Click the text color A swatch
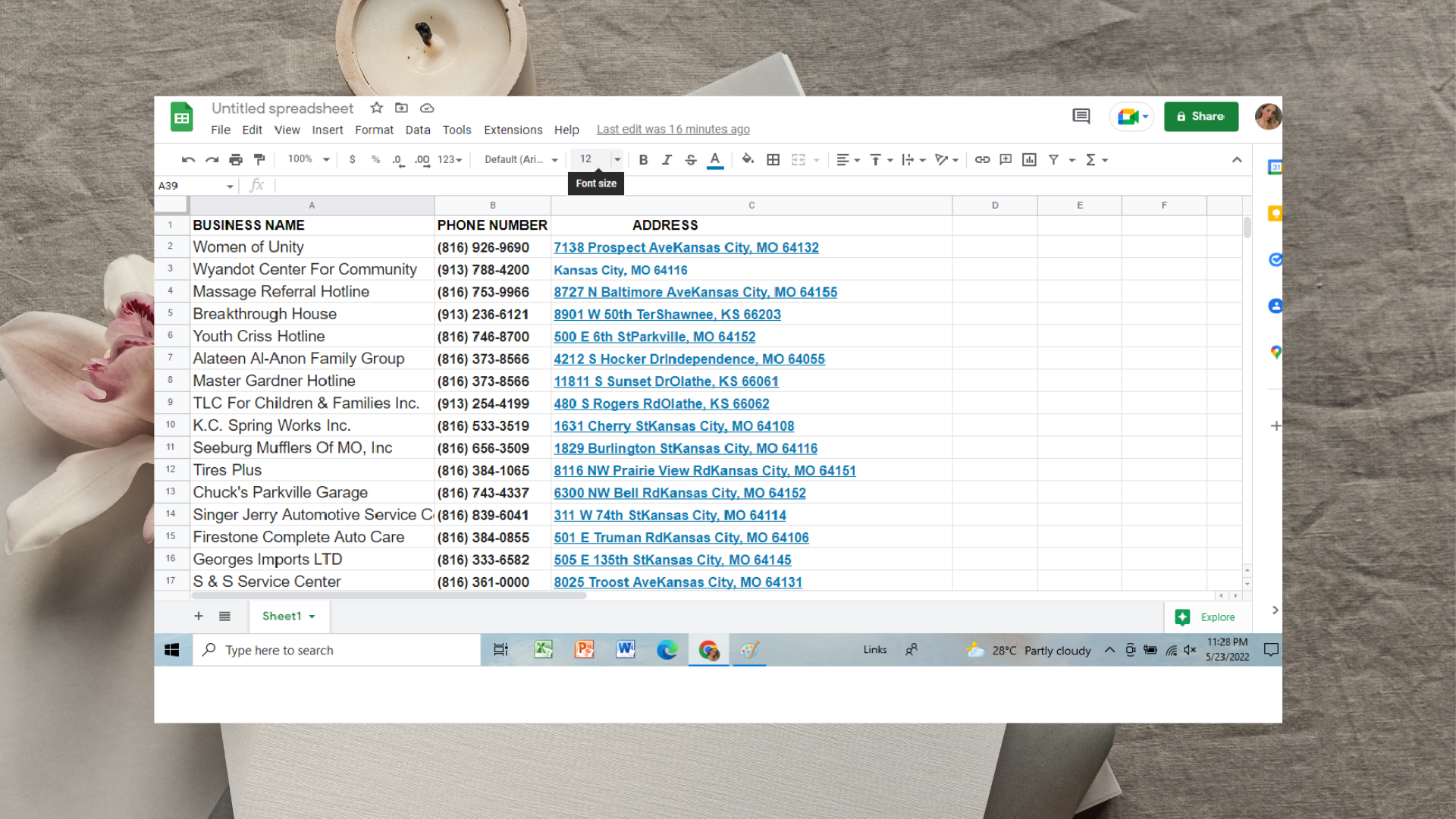 (714, 160)
